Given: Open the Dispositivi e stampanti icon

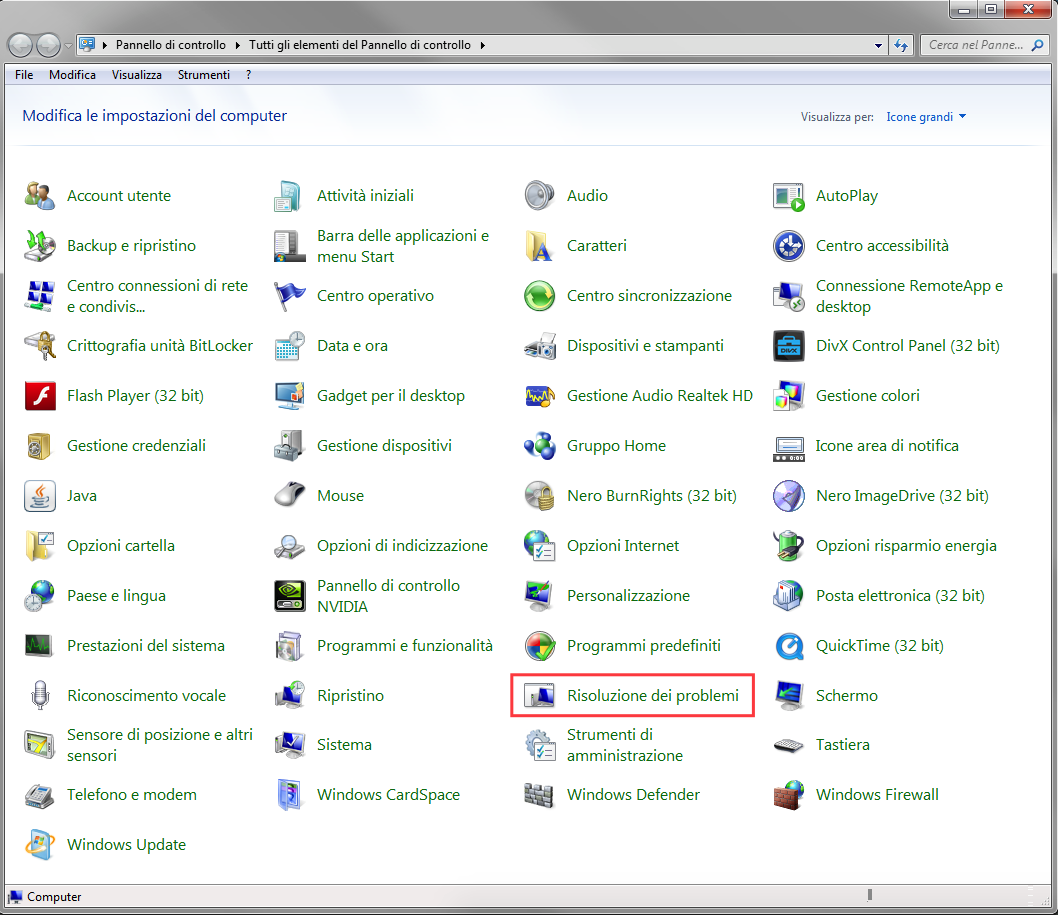Looking at the screenshot, I should pyautogui.click(x=539, y=345).
